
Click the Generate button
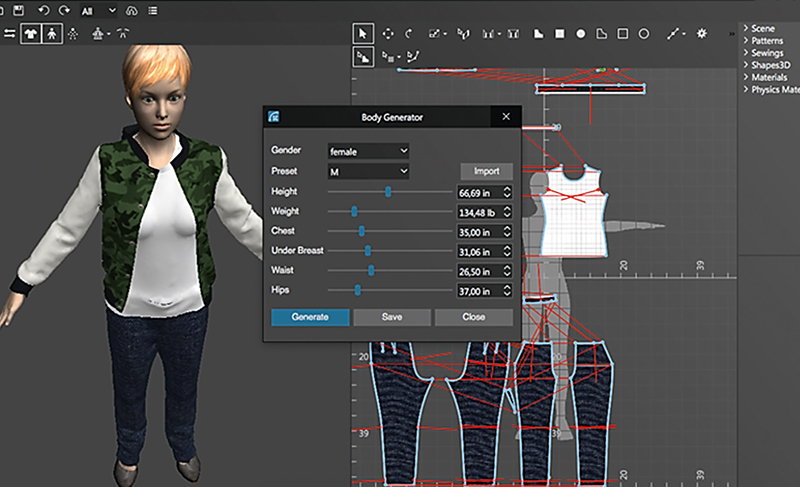click(x=310, y=317)
